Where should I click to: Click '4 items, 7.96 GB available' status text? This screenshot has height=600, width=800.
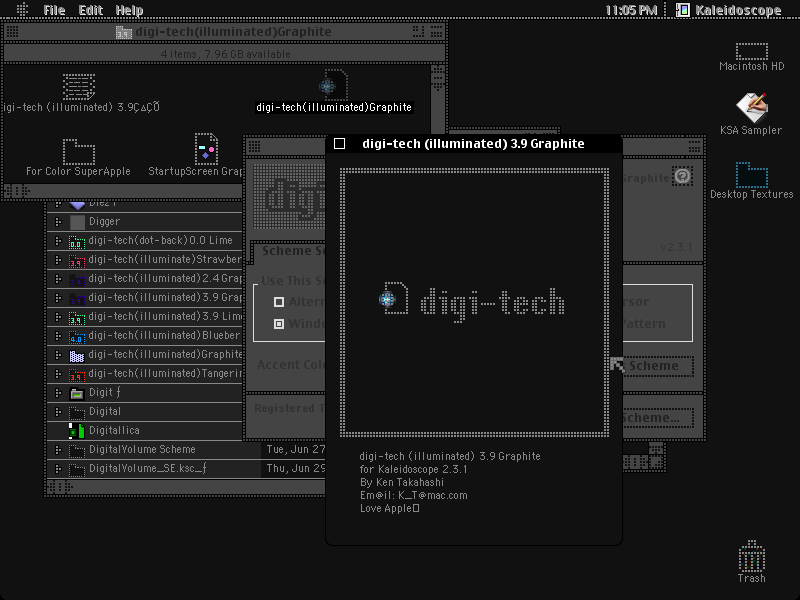click(x=225, y=54)
